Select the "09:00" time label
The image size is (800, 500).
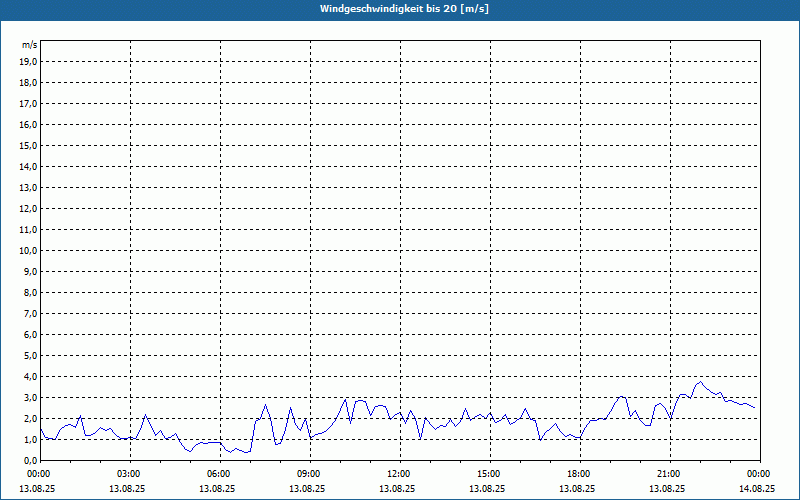tap(310, 474)
